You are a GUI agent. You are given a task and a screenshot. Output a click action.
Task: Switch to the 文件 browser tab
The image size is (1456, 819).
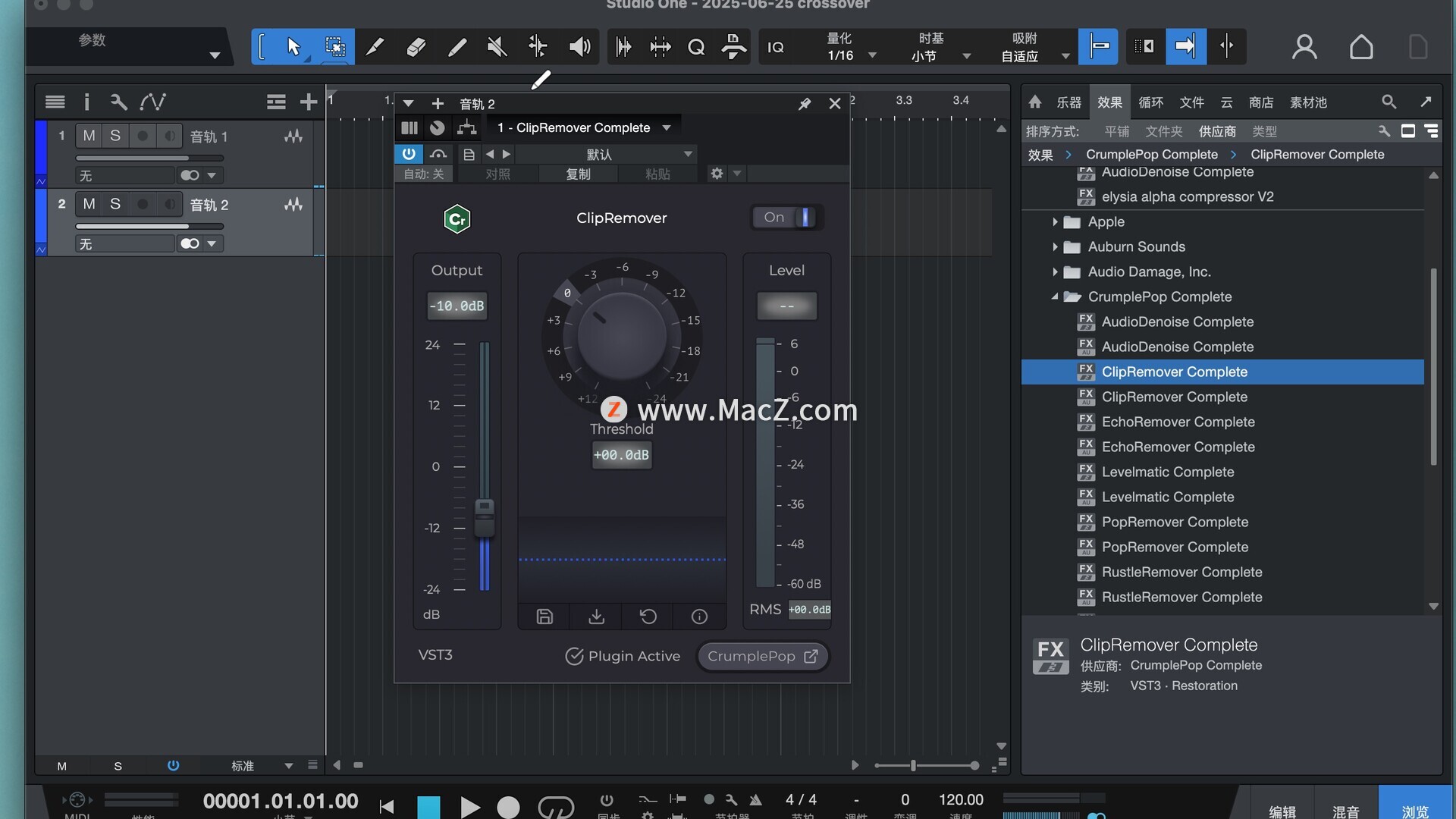1191,102
